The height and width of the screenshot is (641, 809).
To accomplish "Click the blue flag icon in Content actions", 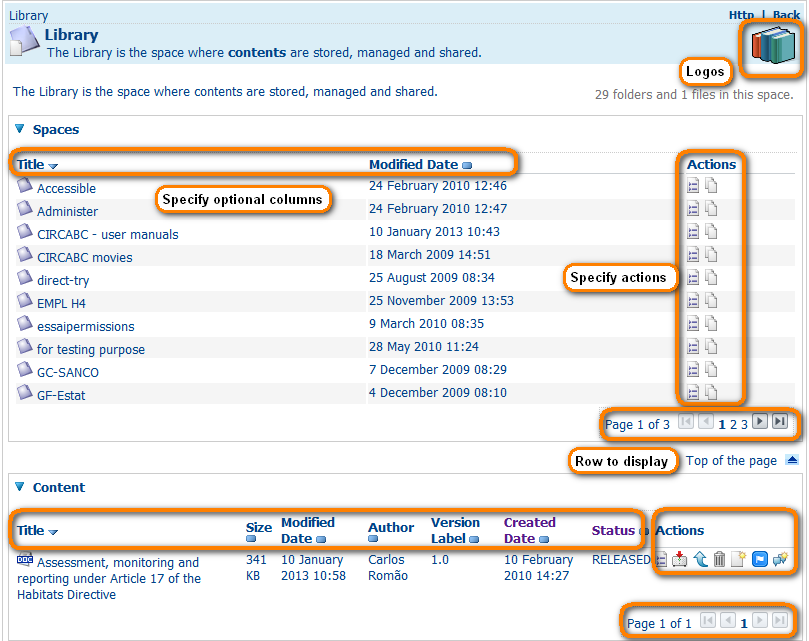I will tap(759, 560).
